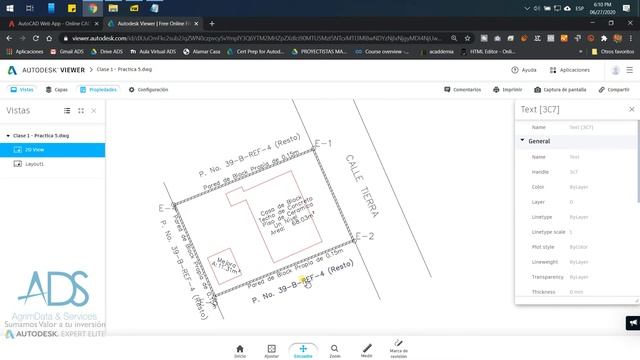Select the Autodesk Viewer browser tab
This screenshot has width=640, height=360.
click(x=153, y=24)
